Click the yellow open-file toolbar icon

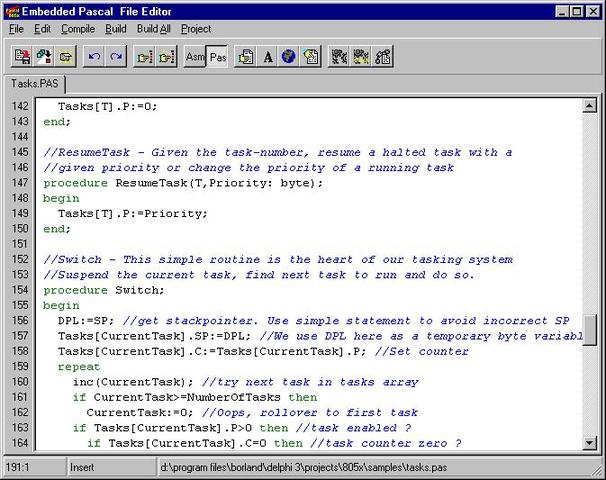tap(65, 57)
